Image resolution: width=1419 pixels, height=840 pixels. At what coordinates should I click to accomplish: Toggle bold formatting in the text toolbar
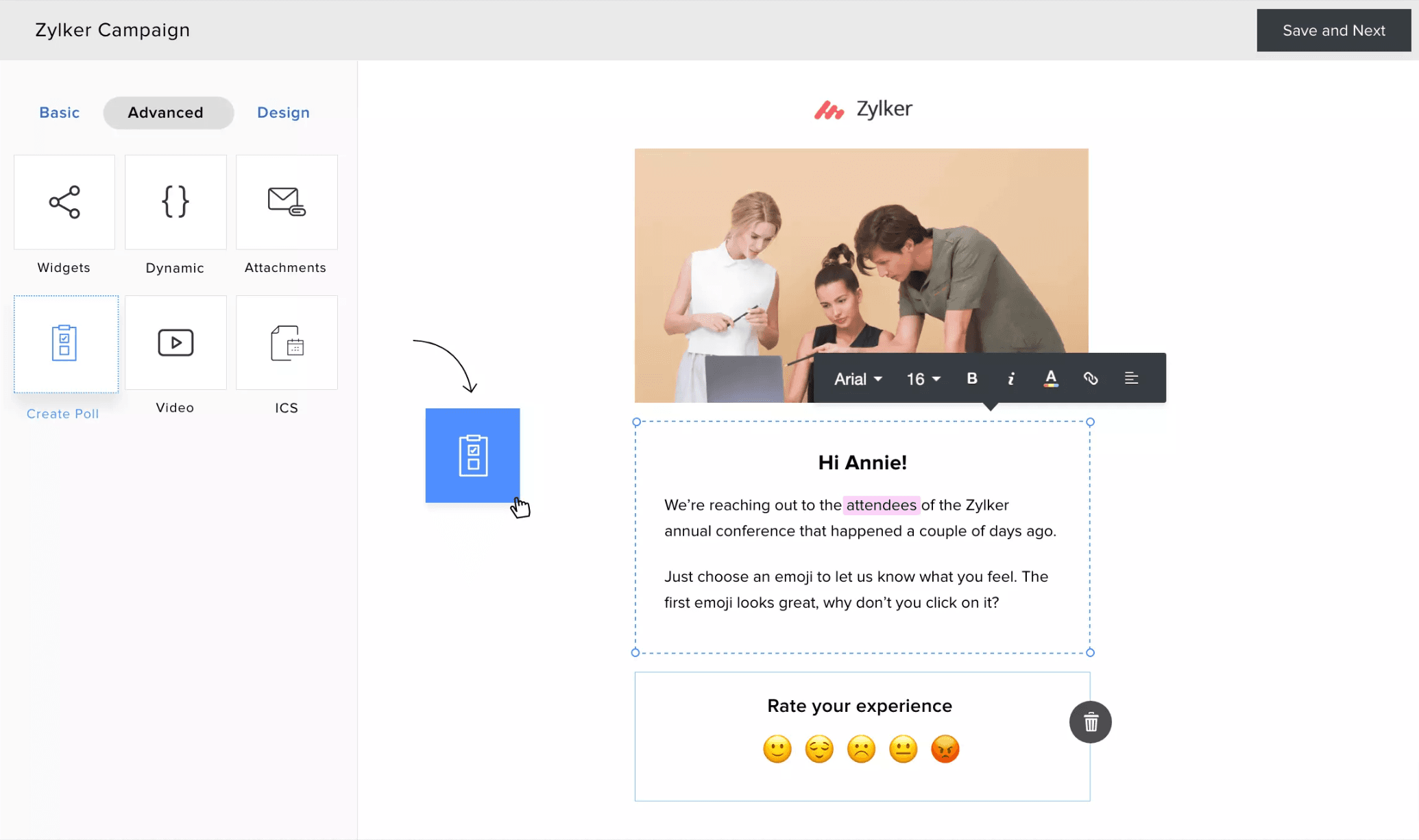pos(971,378)
